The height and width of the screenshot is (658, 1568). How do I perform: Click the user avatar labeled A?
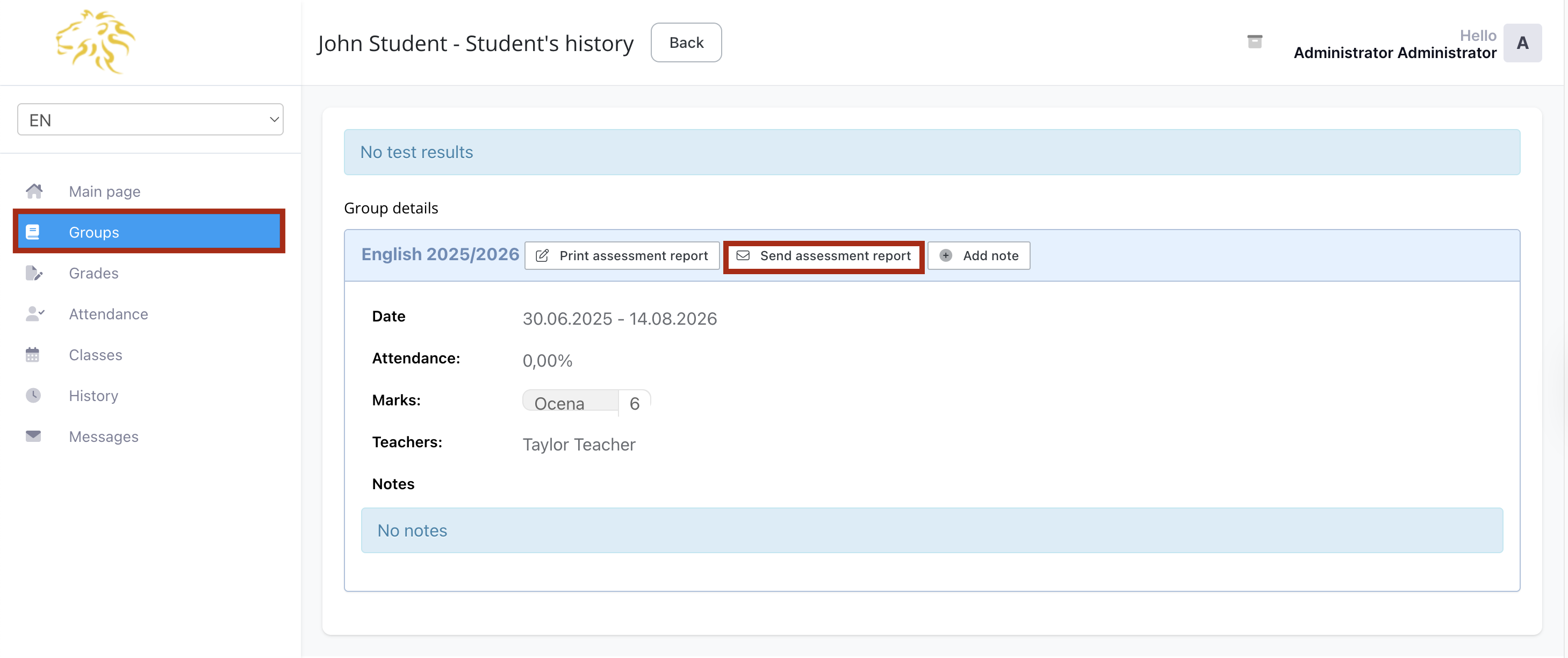click(1522, 43)
